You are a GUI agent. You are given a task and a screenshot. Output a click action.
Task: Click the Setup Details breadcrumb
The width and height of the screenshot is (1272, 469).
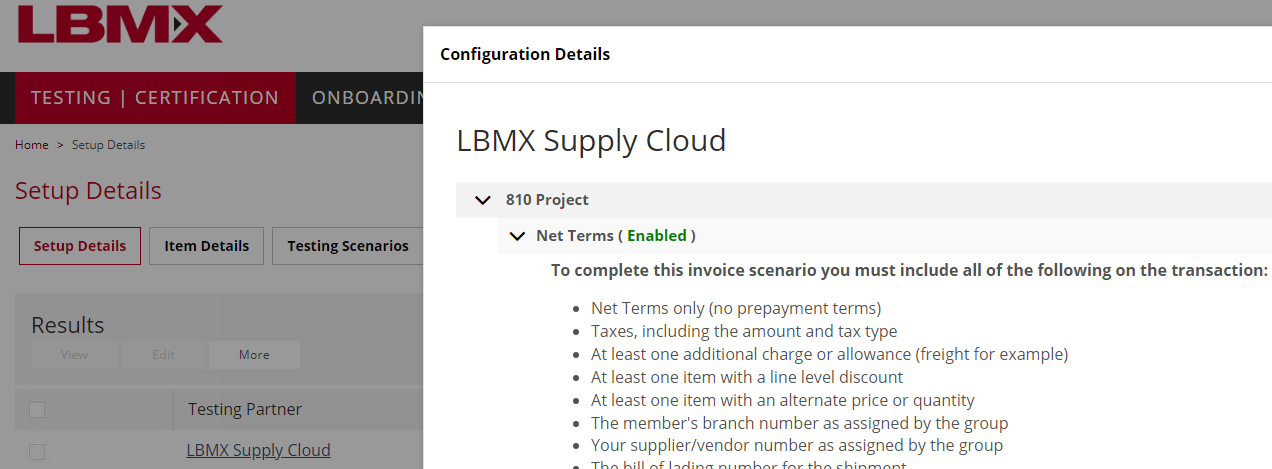[108, 145]
